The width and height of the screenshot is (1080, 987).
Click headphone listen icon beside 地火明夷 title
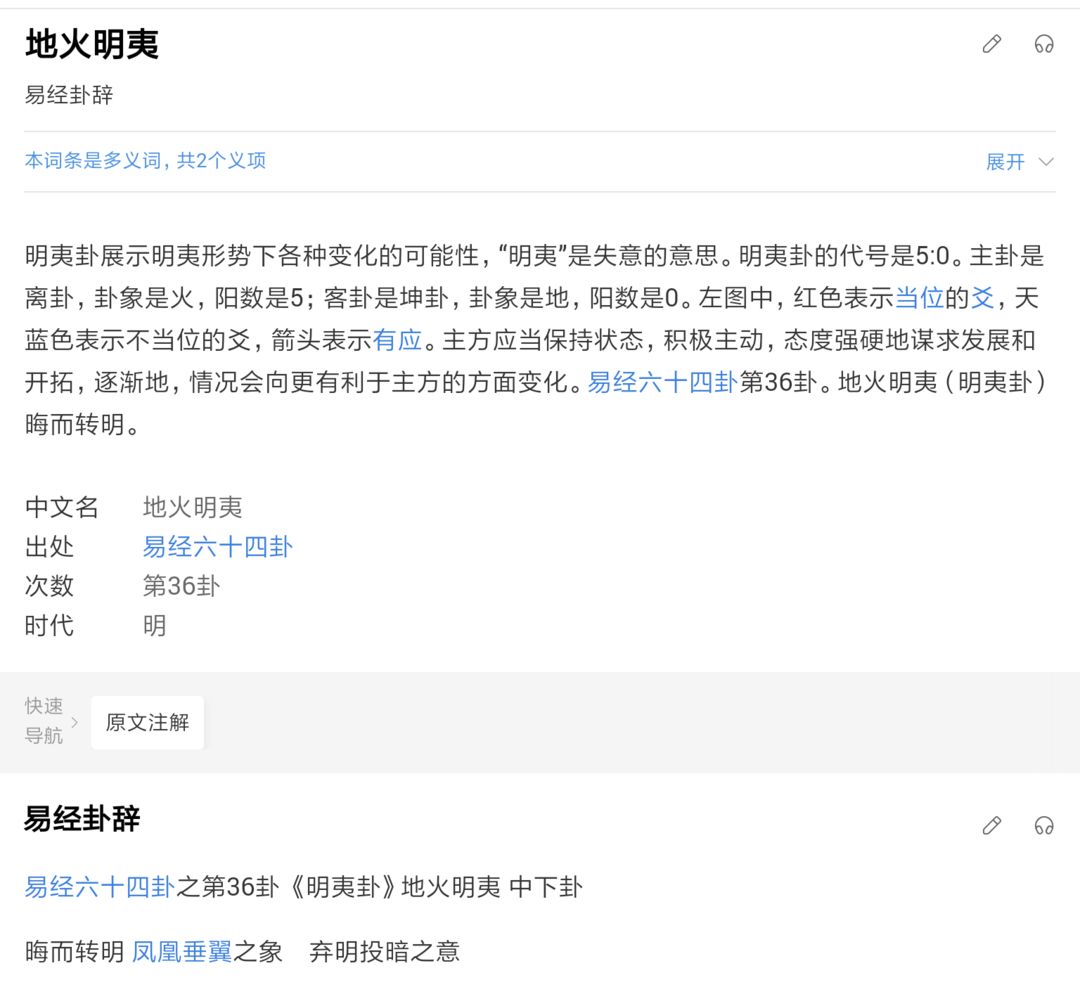[1044, 44]
